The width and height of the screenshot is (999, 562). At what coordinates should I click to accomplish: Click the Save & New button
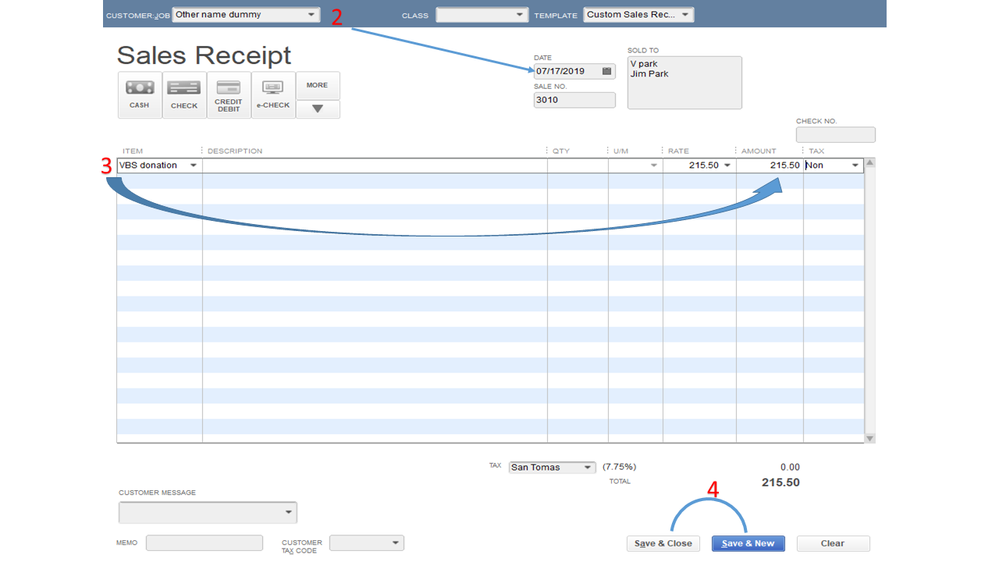[748, 544]
